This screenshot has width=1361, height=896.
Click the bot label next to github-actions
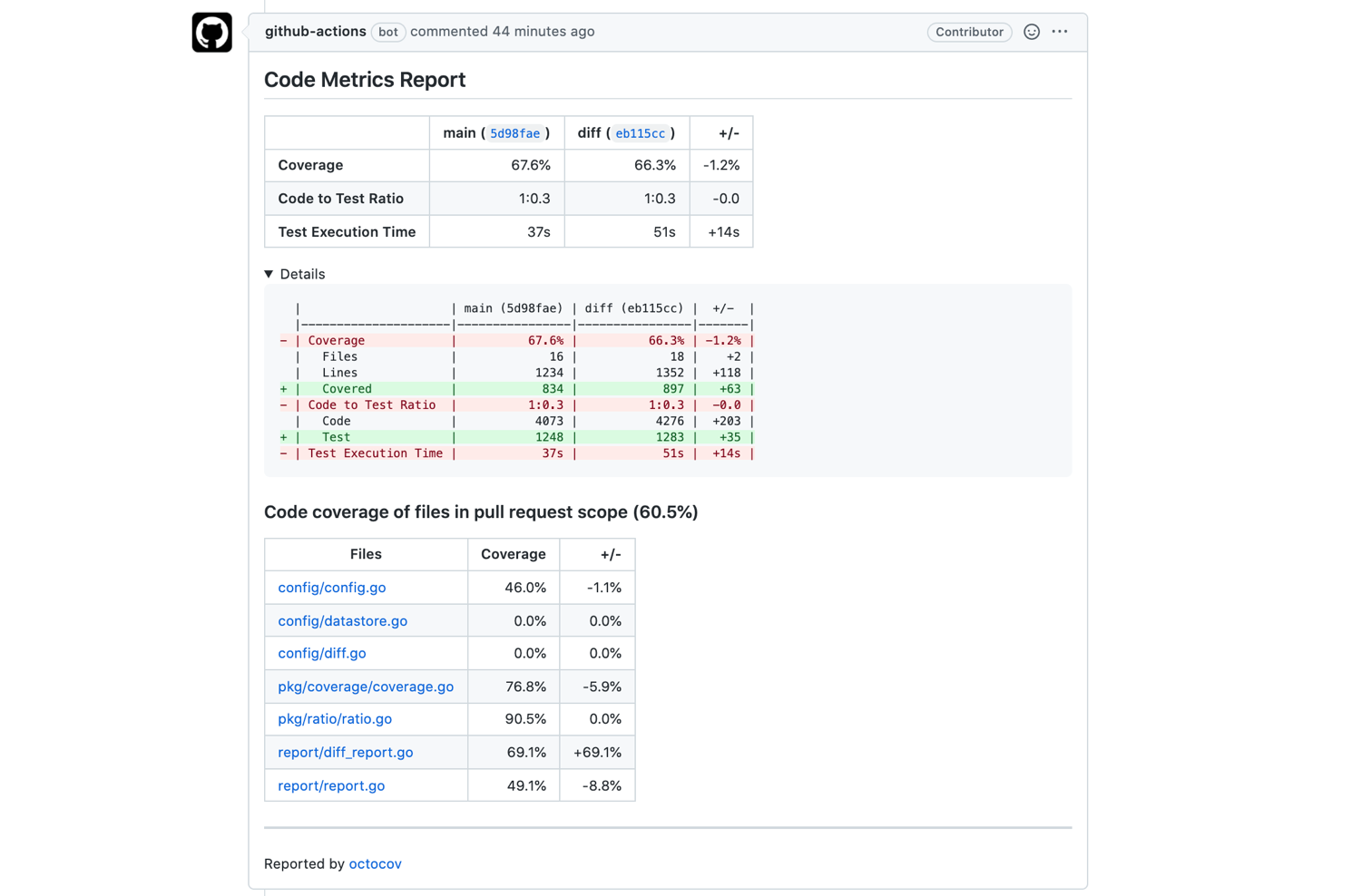(387, 31)
